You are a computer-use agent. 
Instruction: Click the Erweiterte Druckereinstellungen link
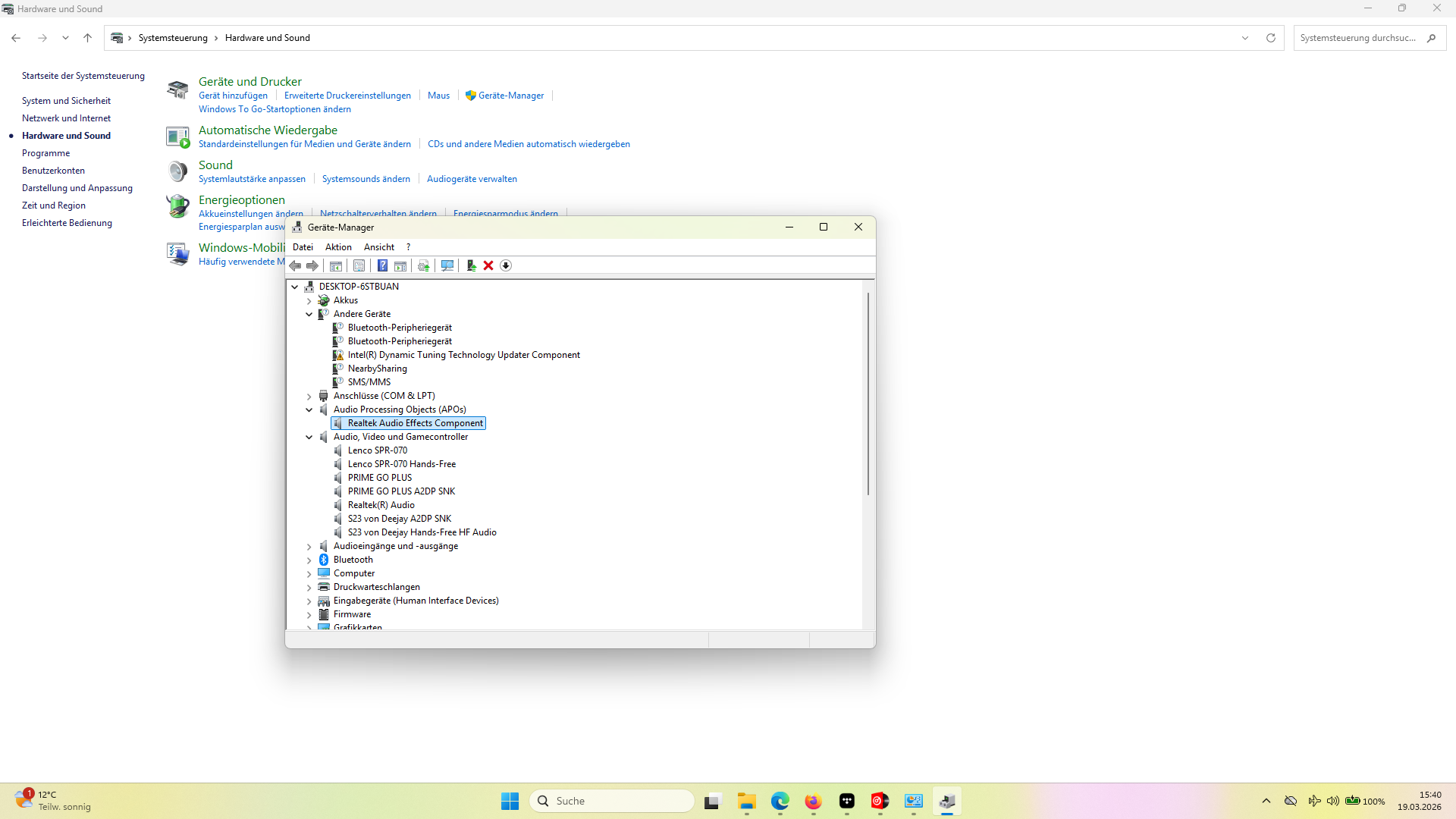point(347,96)
